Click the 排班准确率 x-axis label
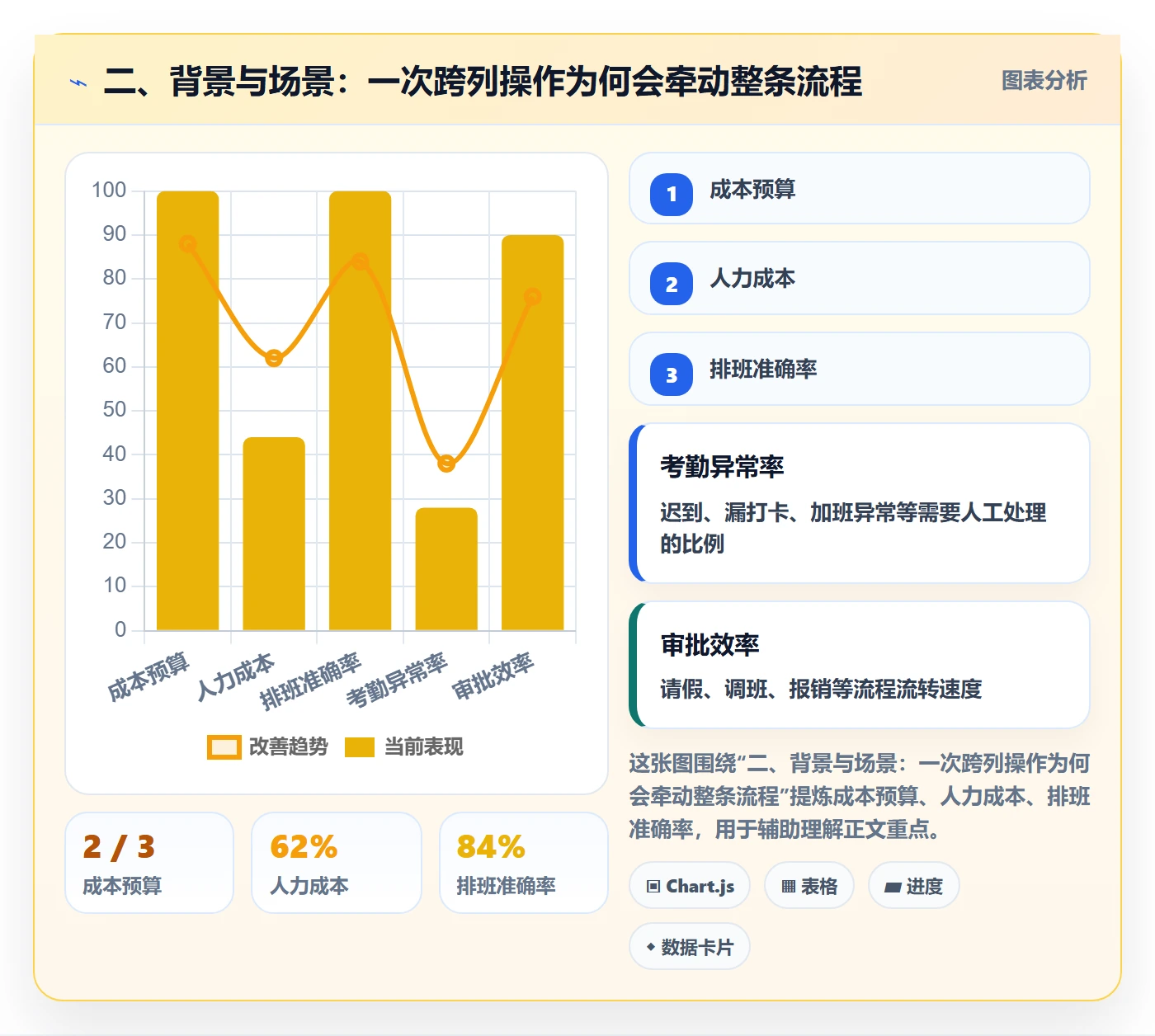The height and width of the screenshot is (1036, 1155). click(x=311, y=681)
